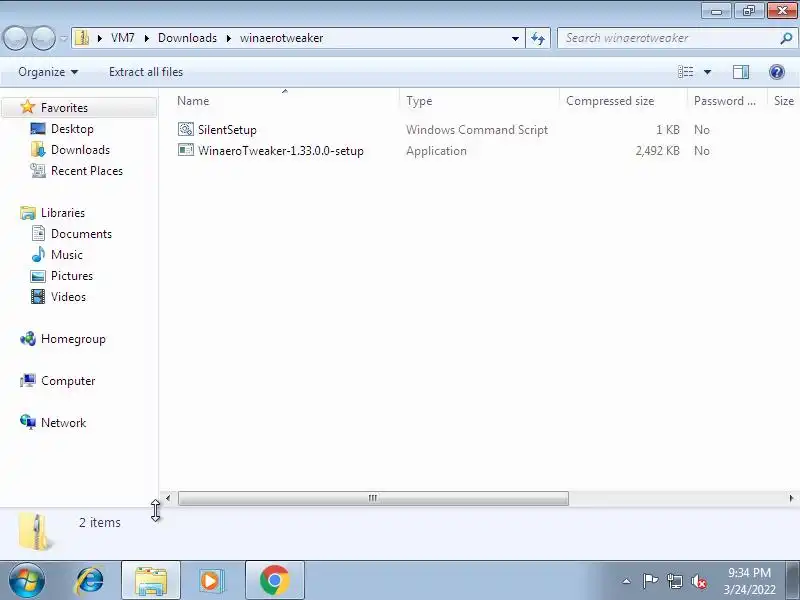Select VM7 in the address path

pyautogui.click(x=122, y=38)
